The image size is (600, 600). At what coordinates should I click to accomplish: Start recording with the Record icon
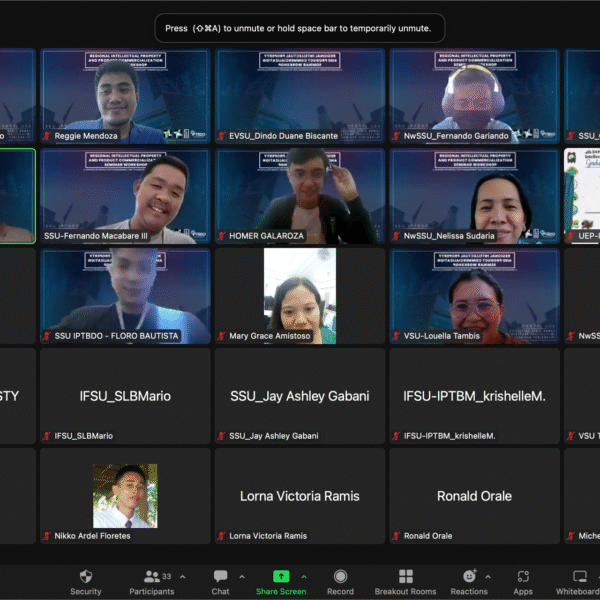click(x=340, y=576)
